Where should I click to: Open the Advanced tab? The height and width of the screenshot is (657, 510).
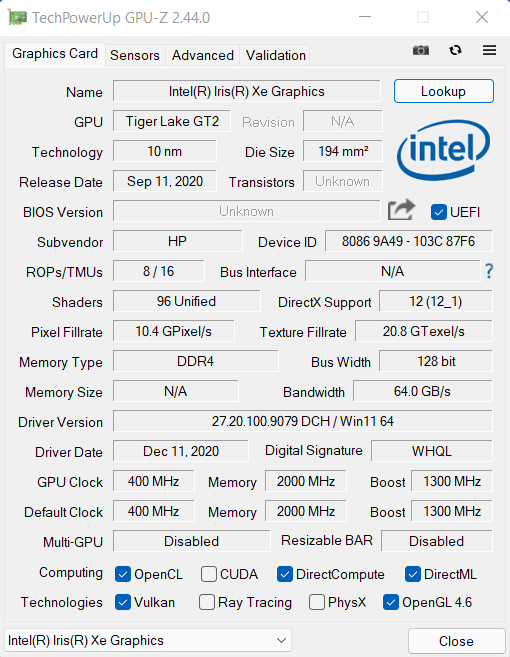pos(203,55)
